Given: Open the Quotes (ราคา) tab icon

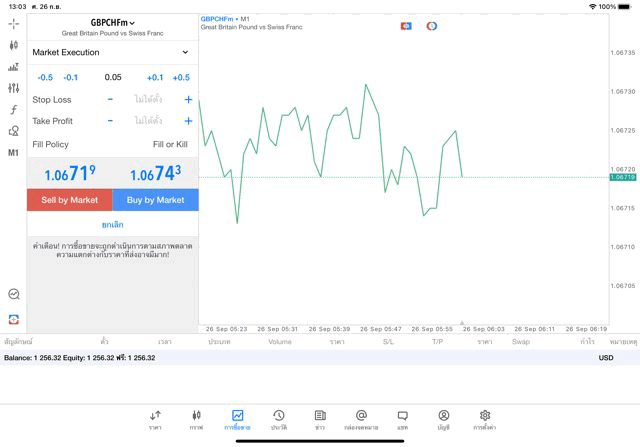Looking at the screenshot, I should (155, 419).
